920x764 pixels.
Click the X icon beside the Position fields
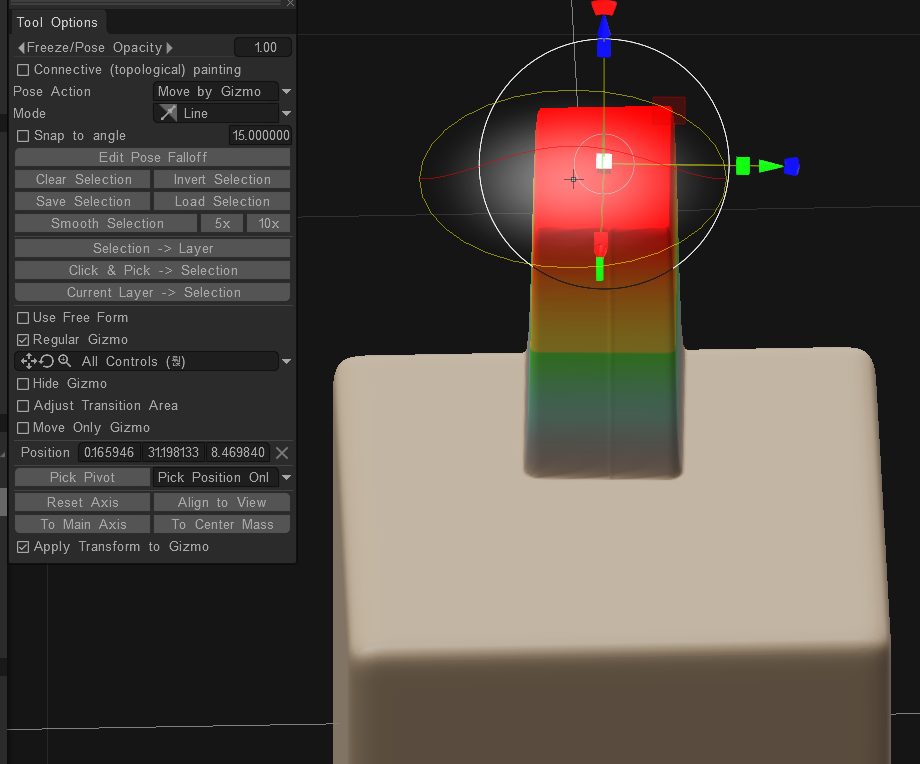pyautogui.click(x=282, y=453)
